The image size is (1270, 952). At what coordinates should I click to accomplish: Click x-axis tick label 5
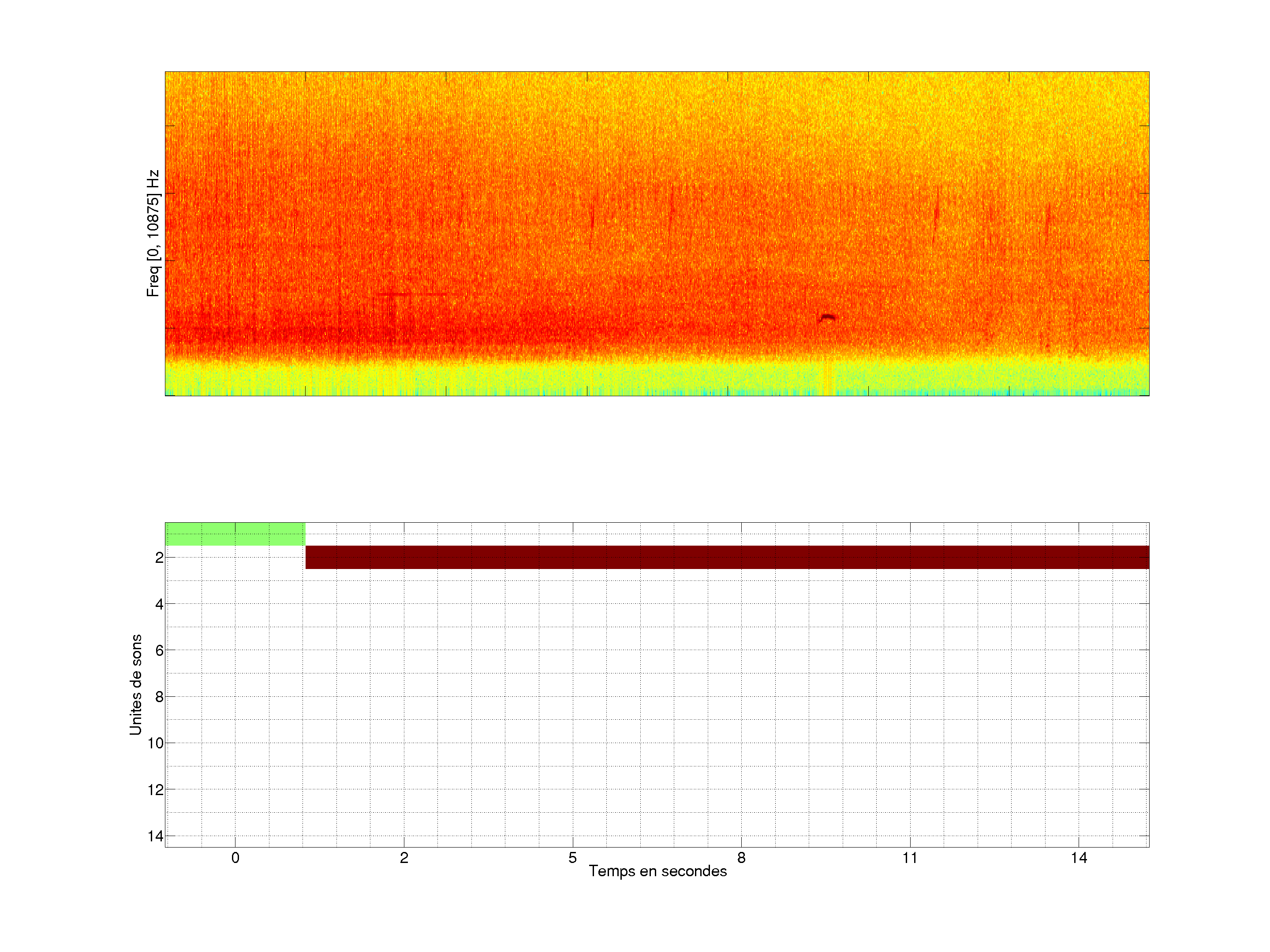coord(572,858)
